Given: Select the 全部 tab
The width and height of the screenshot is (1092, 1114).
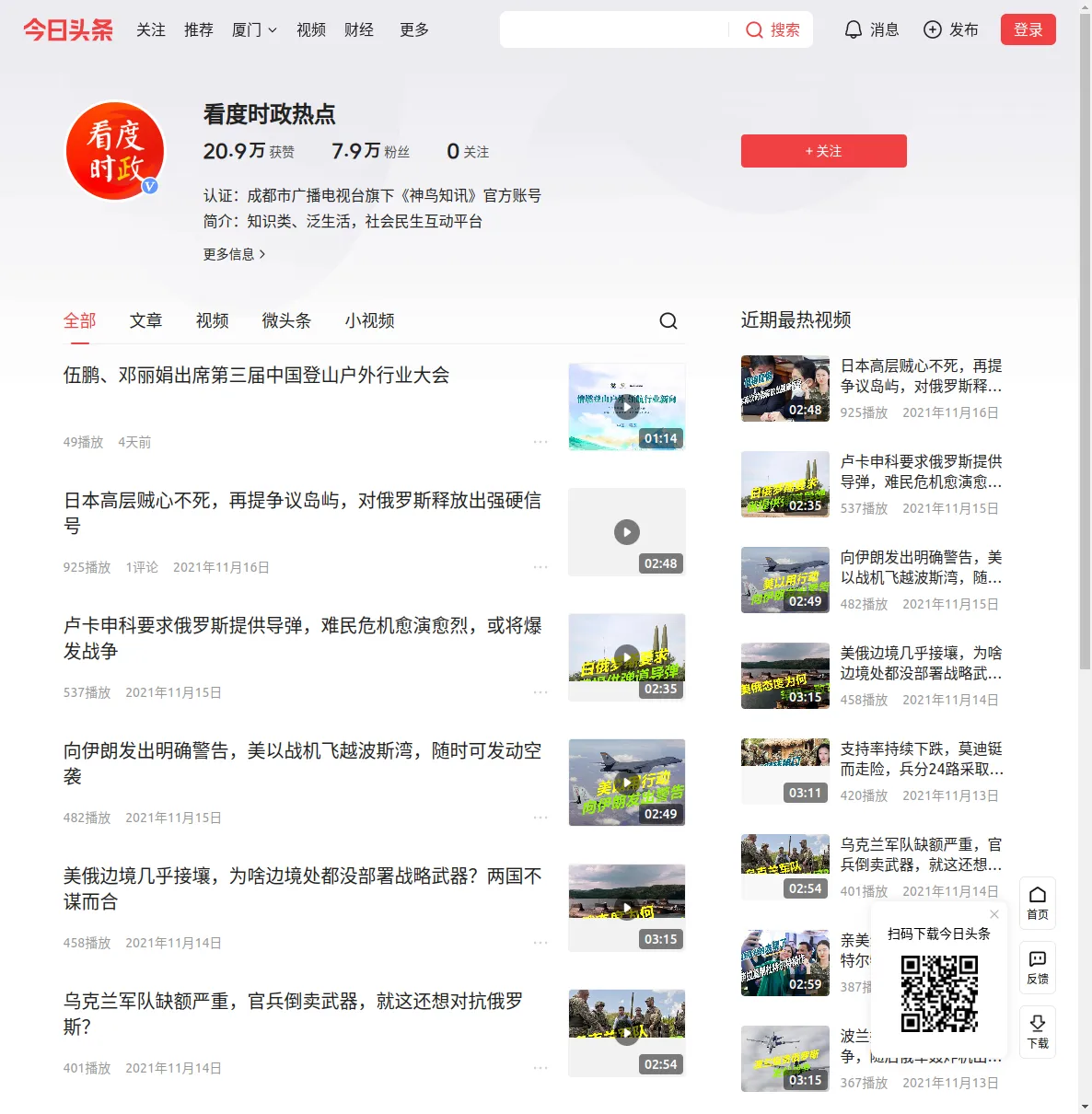Looking at the screenshot, I should click(79, 320).
